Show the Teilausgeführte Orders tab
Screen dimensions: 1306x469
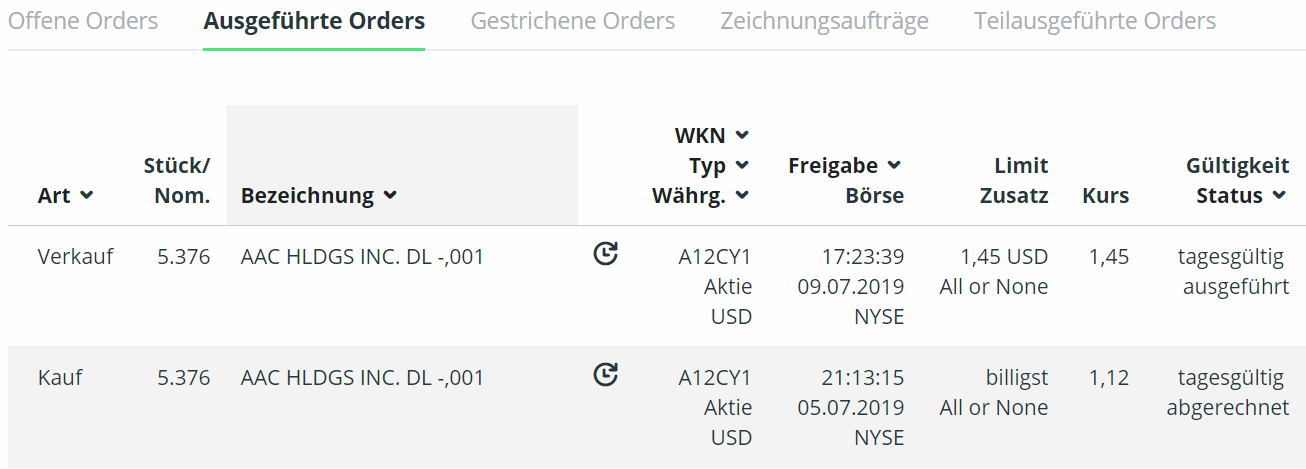pyautogui.click(x=1095, y=21)
